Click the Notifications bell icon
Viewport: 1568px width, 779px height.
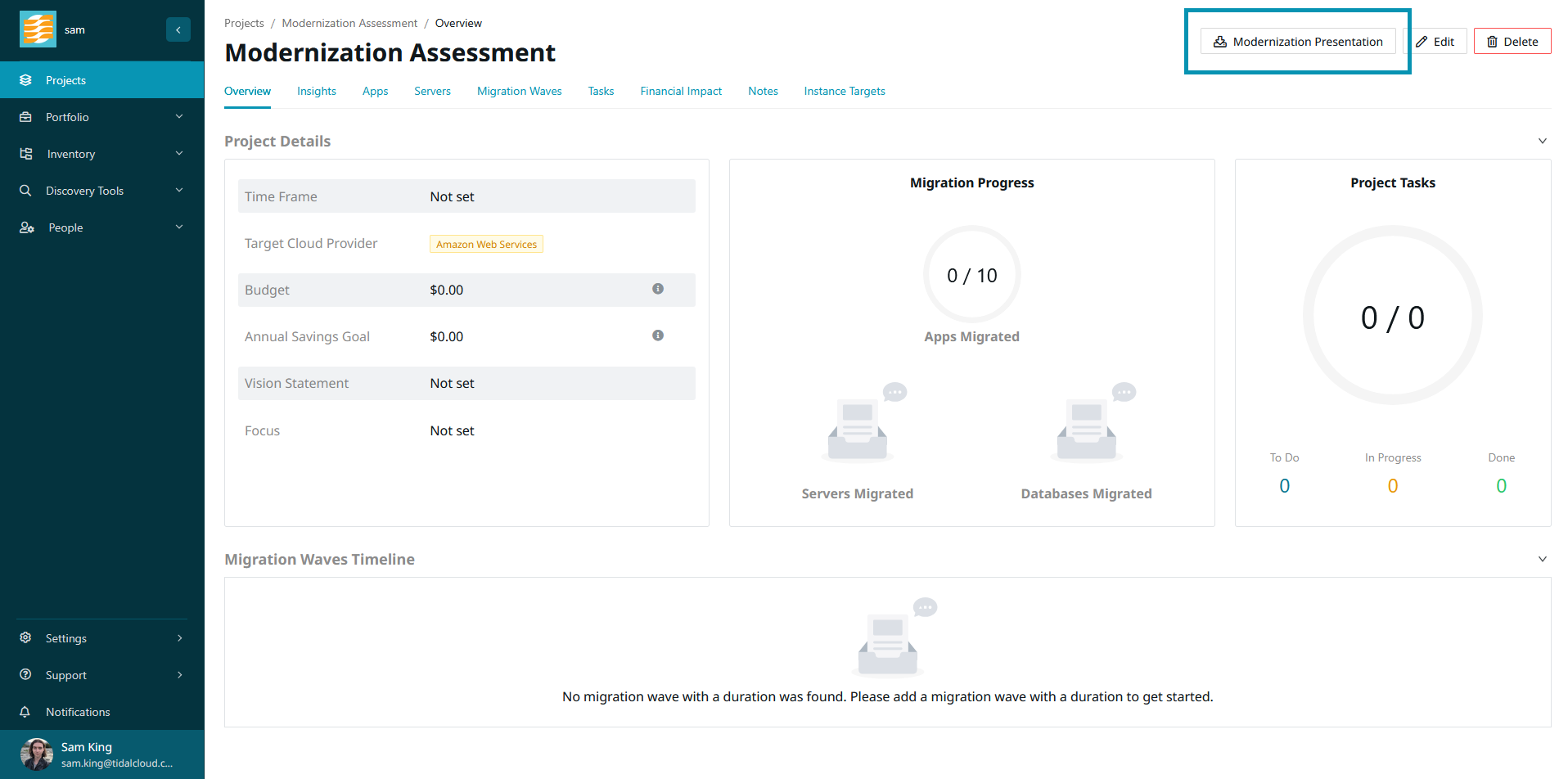coord(25,712)
